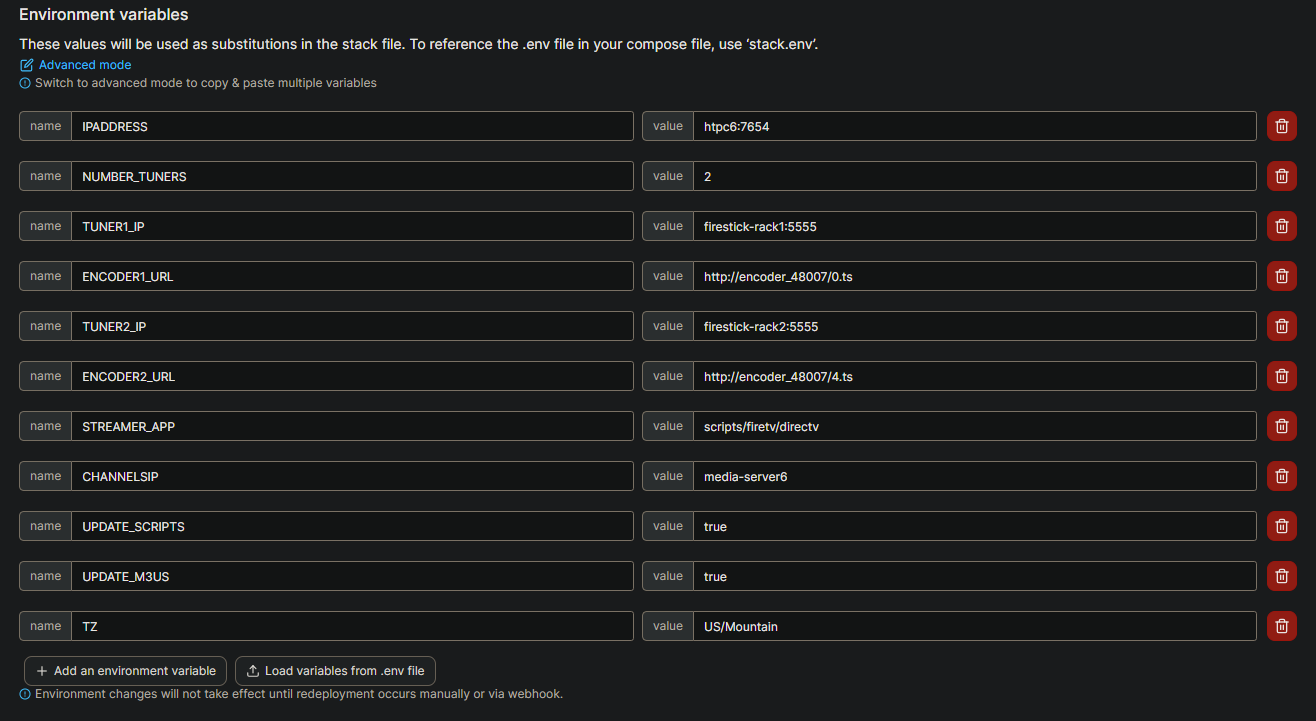This screenshot has width=1316, height=721.
Task: Click the NUMBER_TUNERS name field
Action: coord(352,176)
